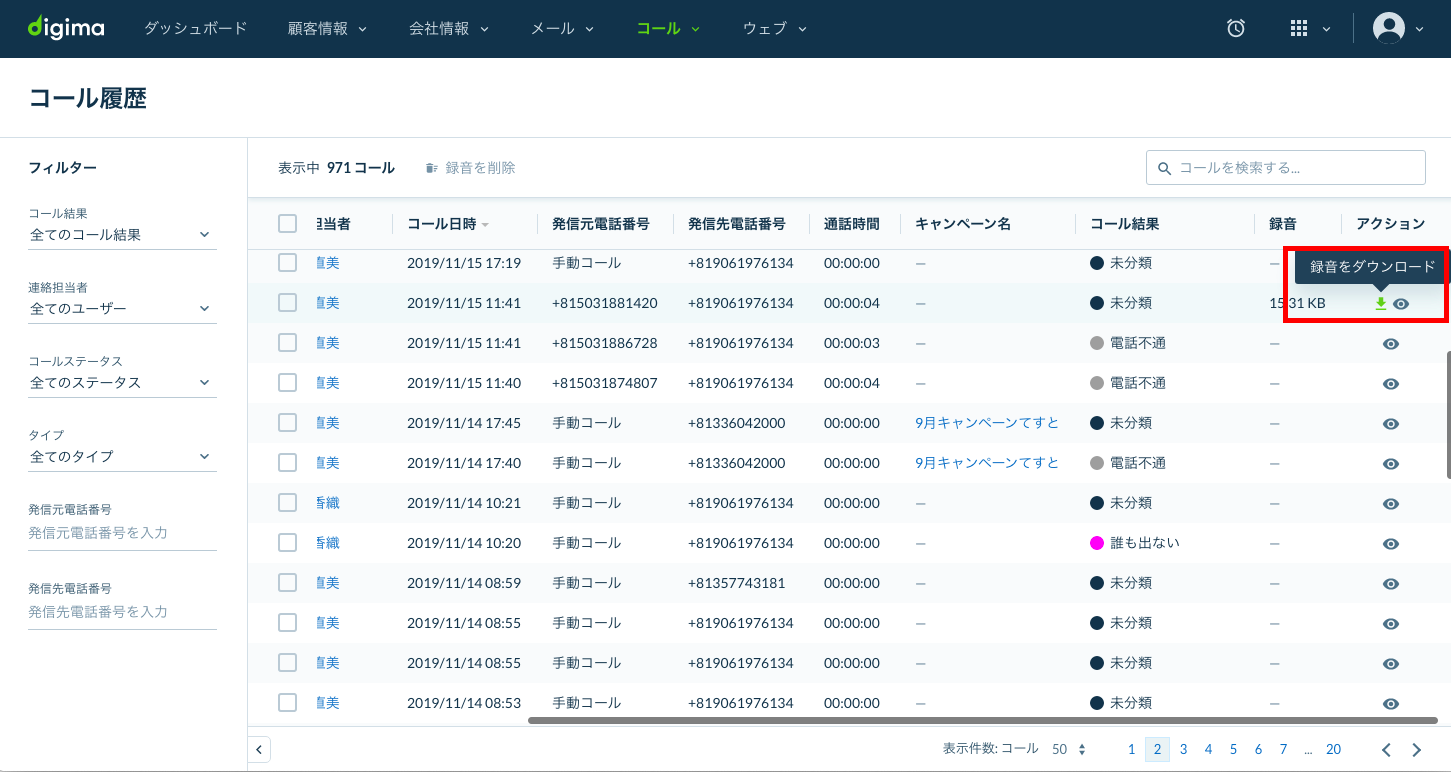The height and width of the screenshot is (772, 1451).
Task: Click the vertical scrollbar thumb of the table
Action: tap(1447, 414)
